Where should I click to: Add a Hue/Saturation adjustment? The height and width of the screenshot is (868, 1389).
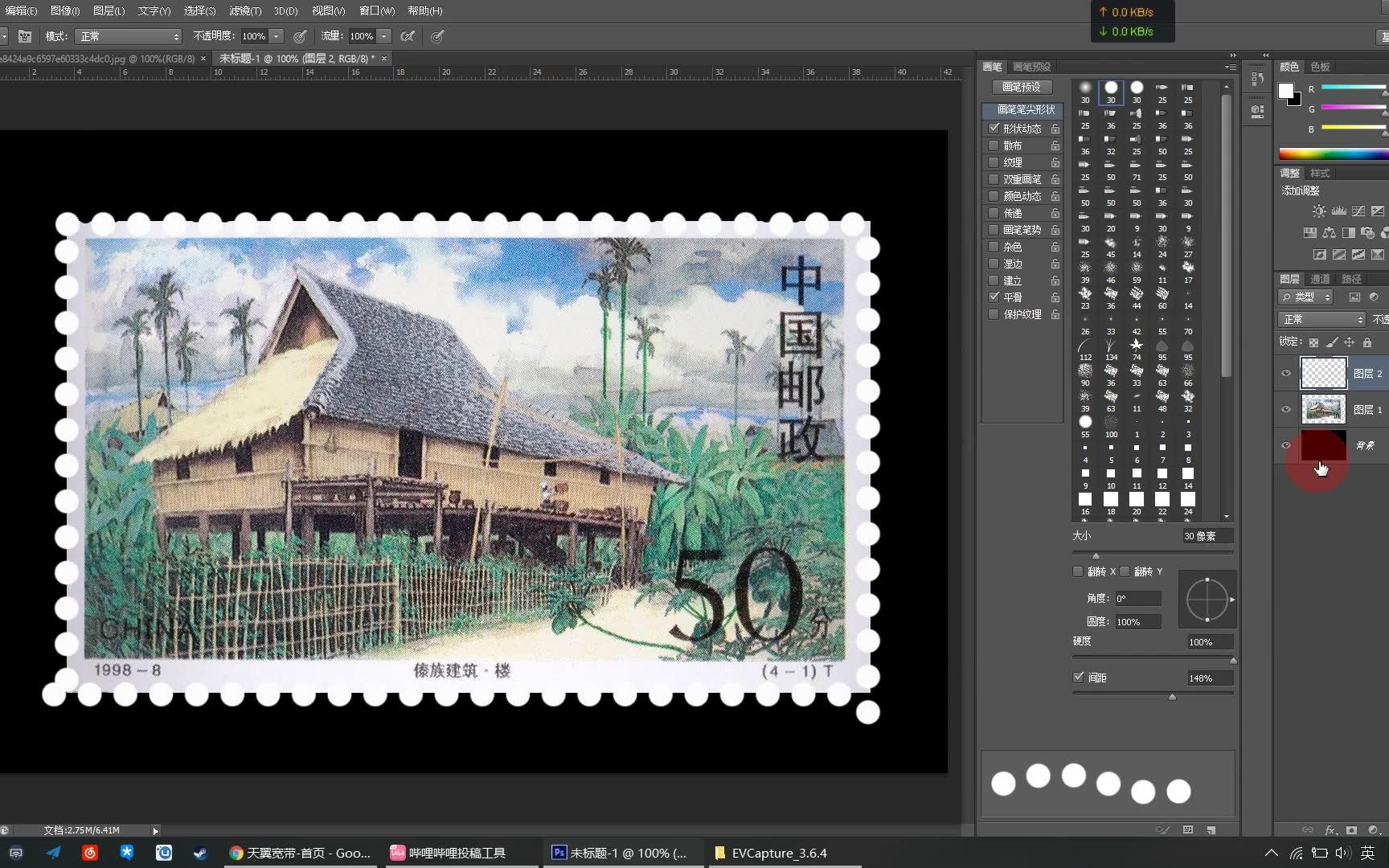point(1309,233)
